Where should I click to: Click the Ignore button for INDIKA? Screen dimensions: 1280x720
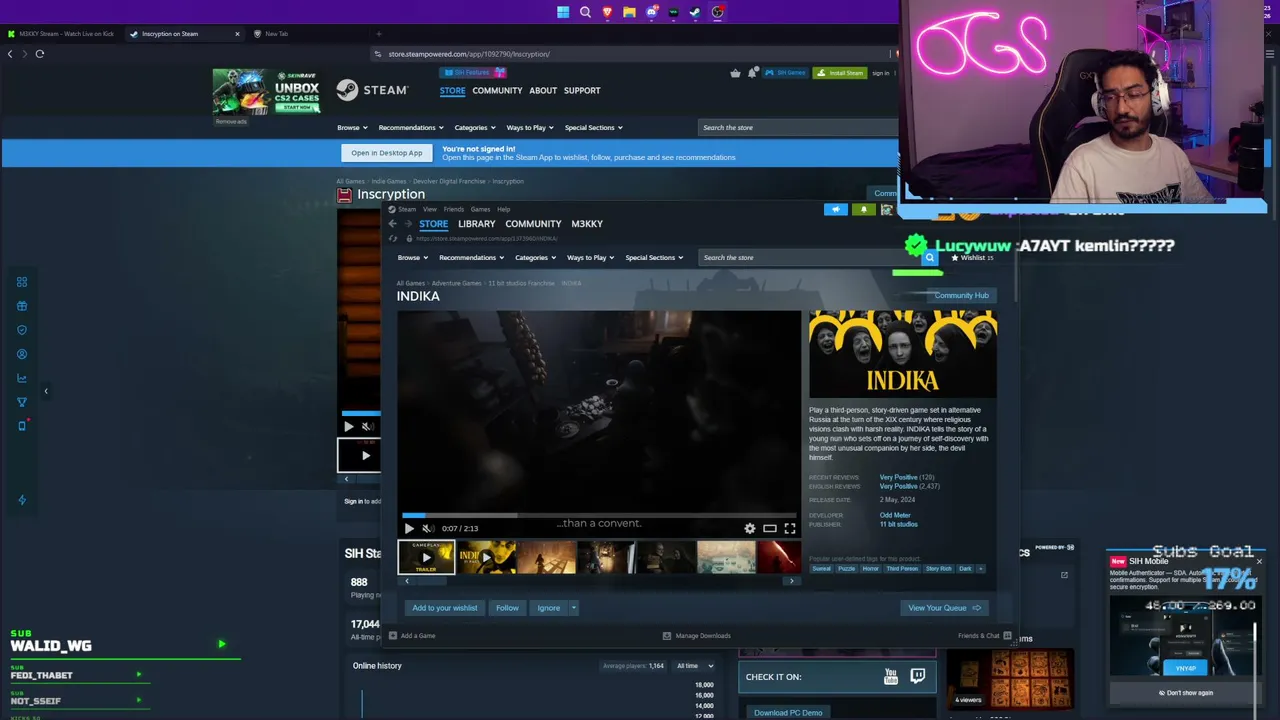coord(549,608)
